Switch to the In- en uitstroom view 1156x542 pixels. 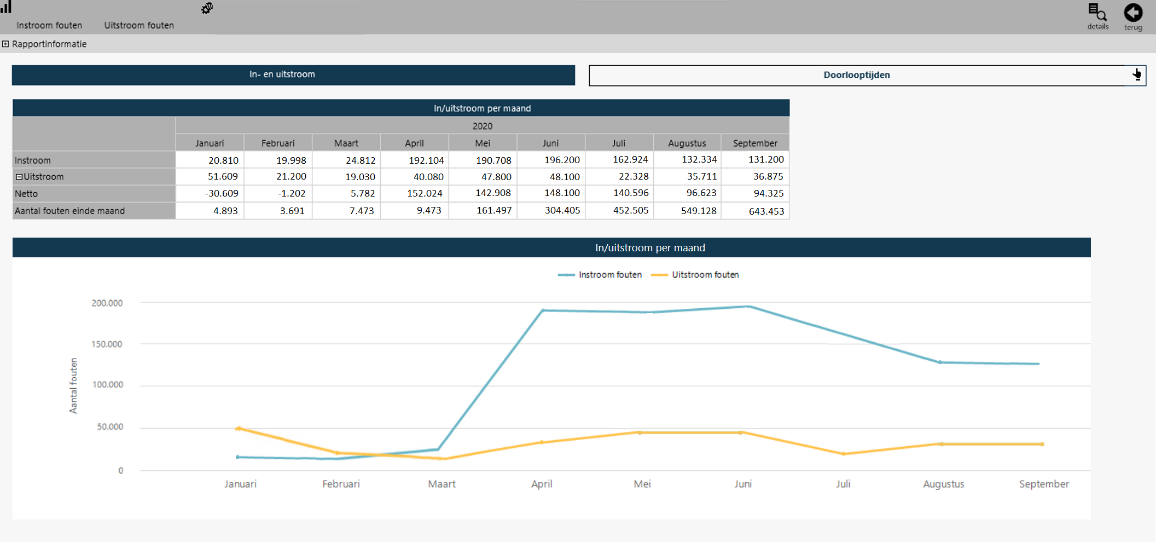(x=293, y=75)
